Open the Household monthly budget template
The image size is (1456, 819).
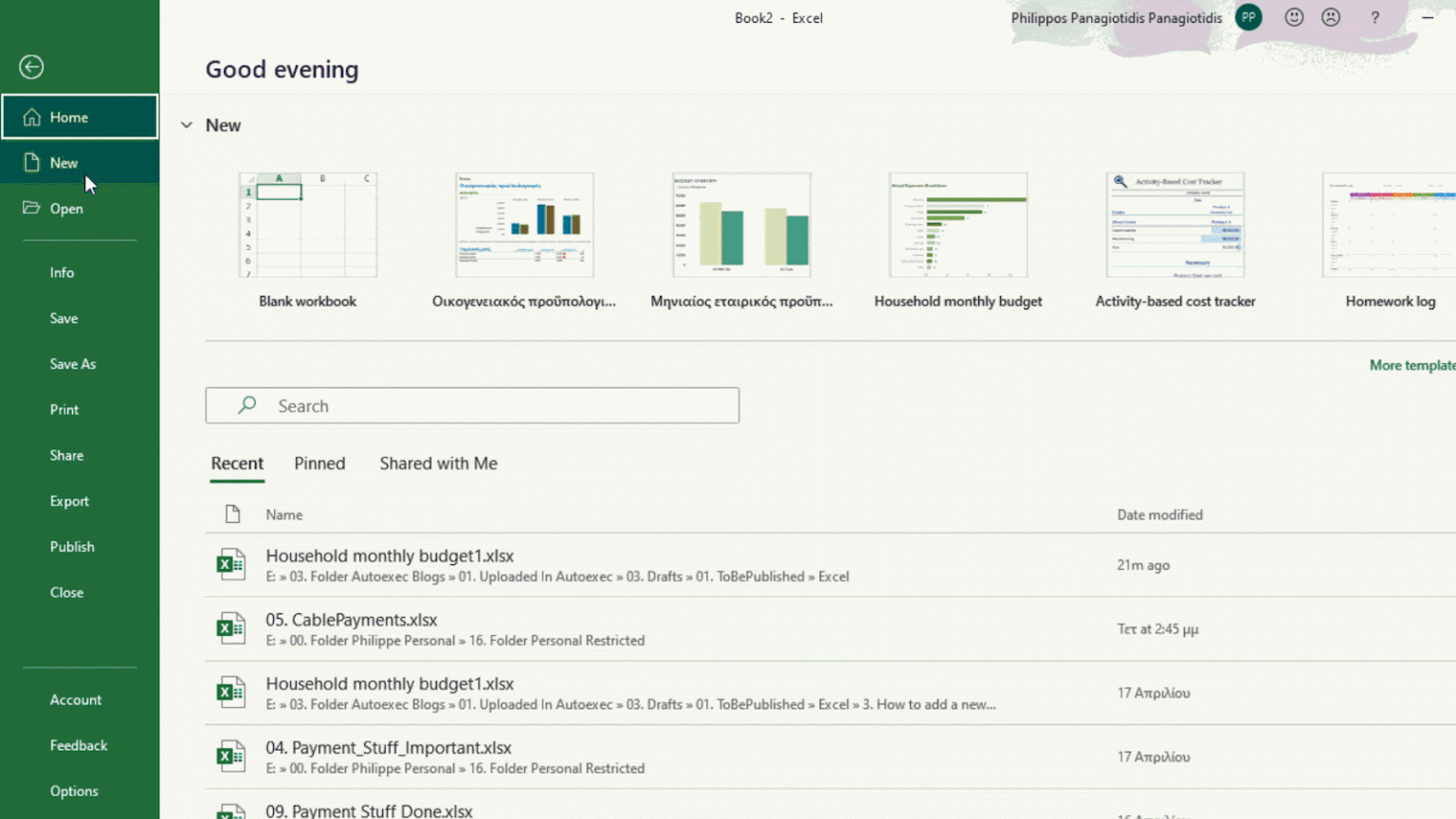957,225
